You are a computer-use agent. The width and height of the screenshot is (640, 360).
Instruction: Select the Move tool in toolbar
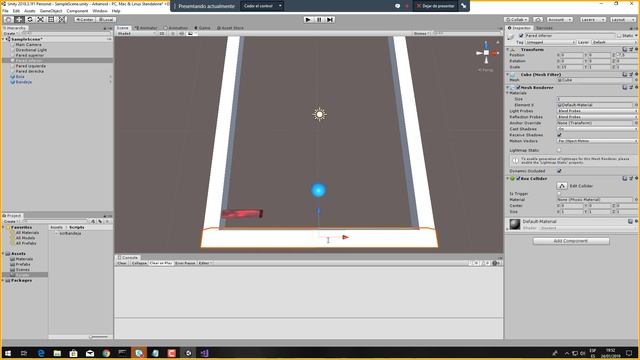(19, 20)
